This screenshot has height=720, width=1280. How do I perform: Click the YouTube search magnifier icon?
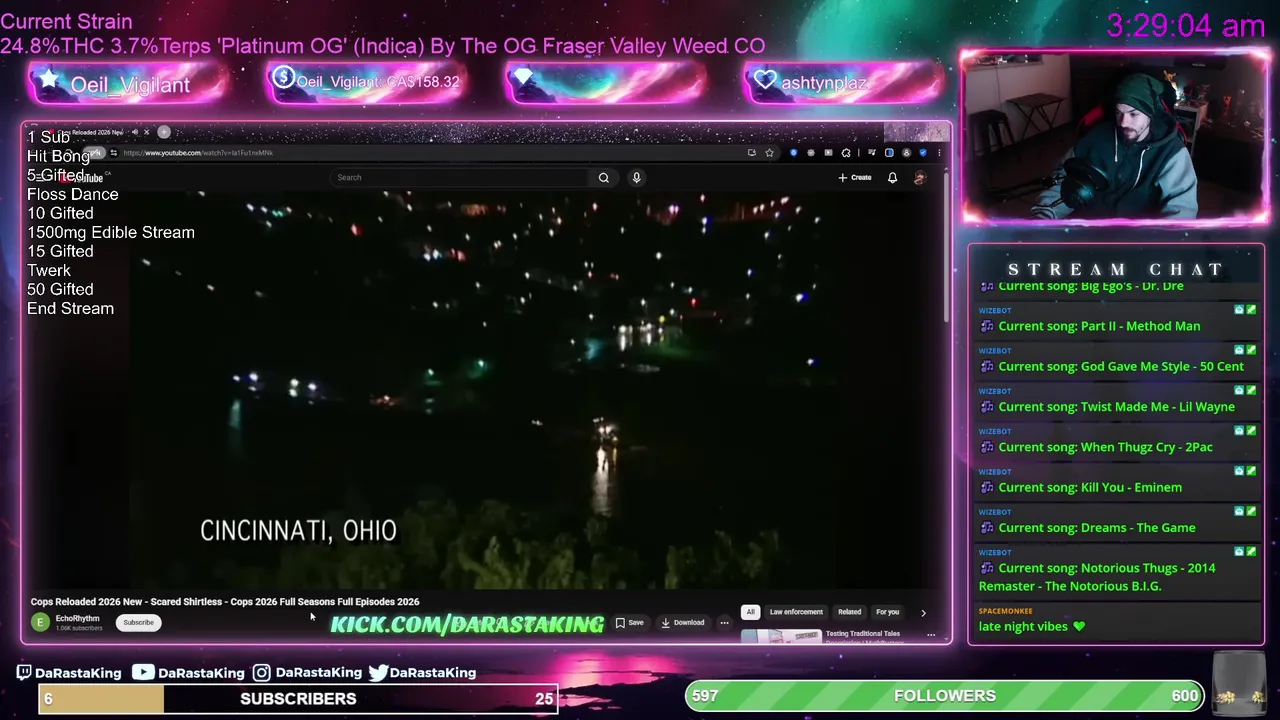(603, 177)
